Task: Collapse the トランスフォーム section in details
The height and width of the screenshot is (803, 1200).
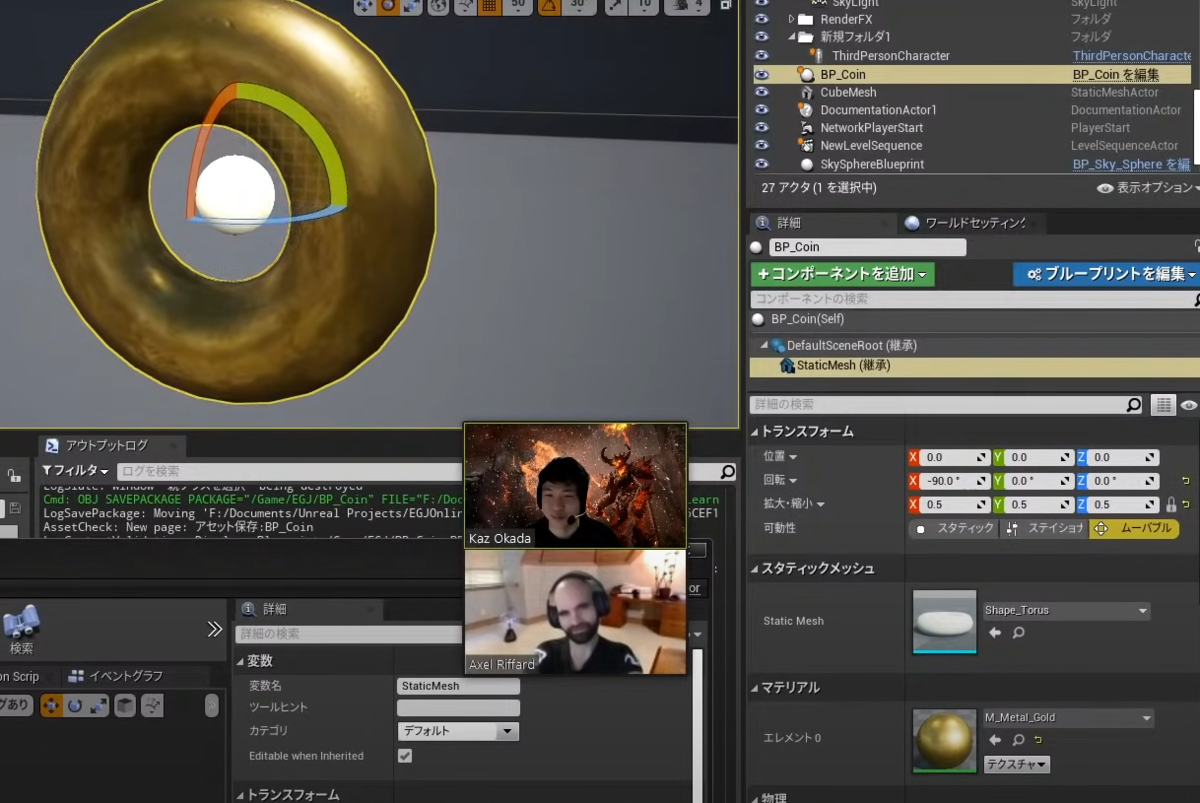Action: 755,432
